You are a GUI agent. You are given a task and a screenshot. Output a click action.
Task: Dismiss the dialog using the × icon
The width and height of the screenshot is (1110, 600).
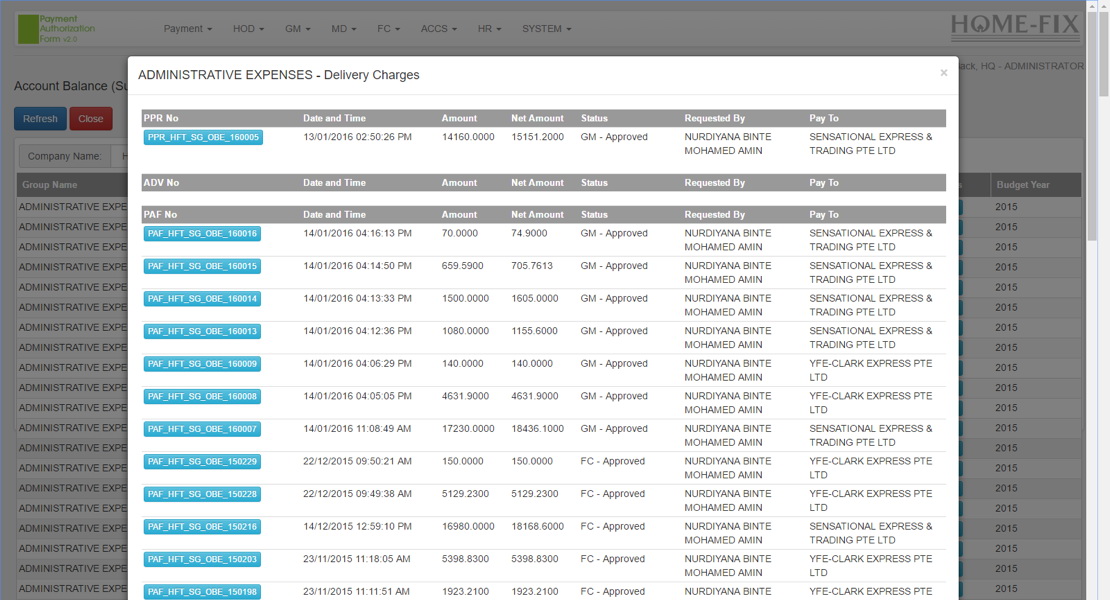coord(943,72)
